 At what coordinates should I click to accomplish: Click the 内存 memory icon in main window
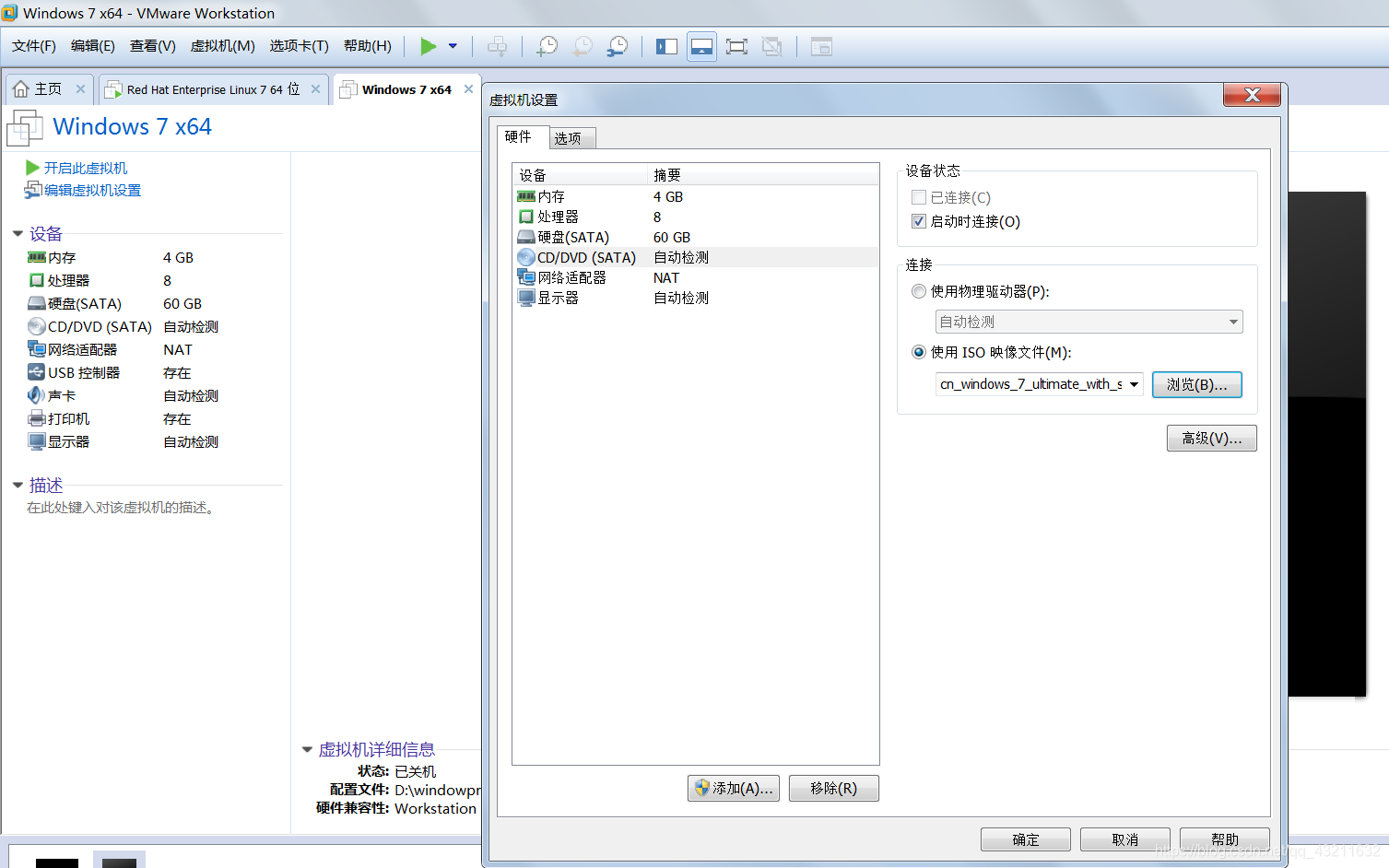tap(36, 257)
